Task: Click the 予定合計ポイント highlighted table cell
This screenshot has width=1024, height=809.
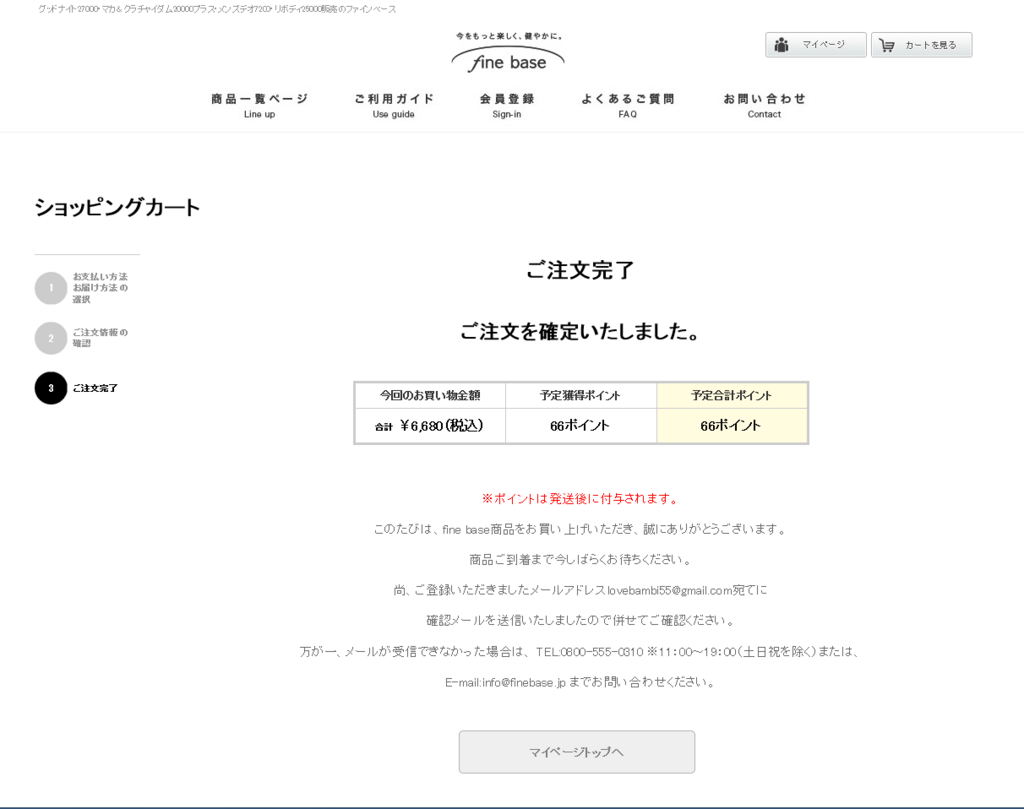Action: [731, 395]
